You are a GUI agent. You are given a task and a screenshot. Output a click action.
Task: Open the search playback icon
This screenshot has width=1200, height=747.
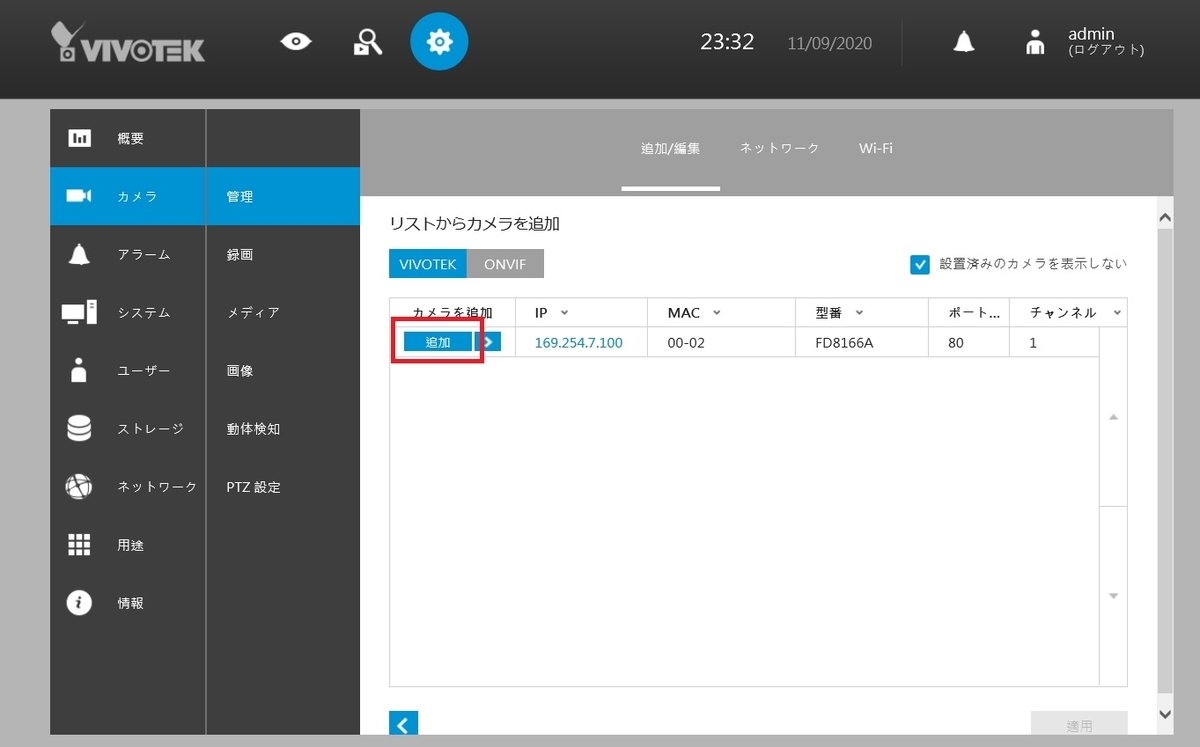coord(368,41)
